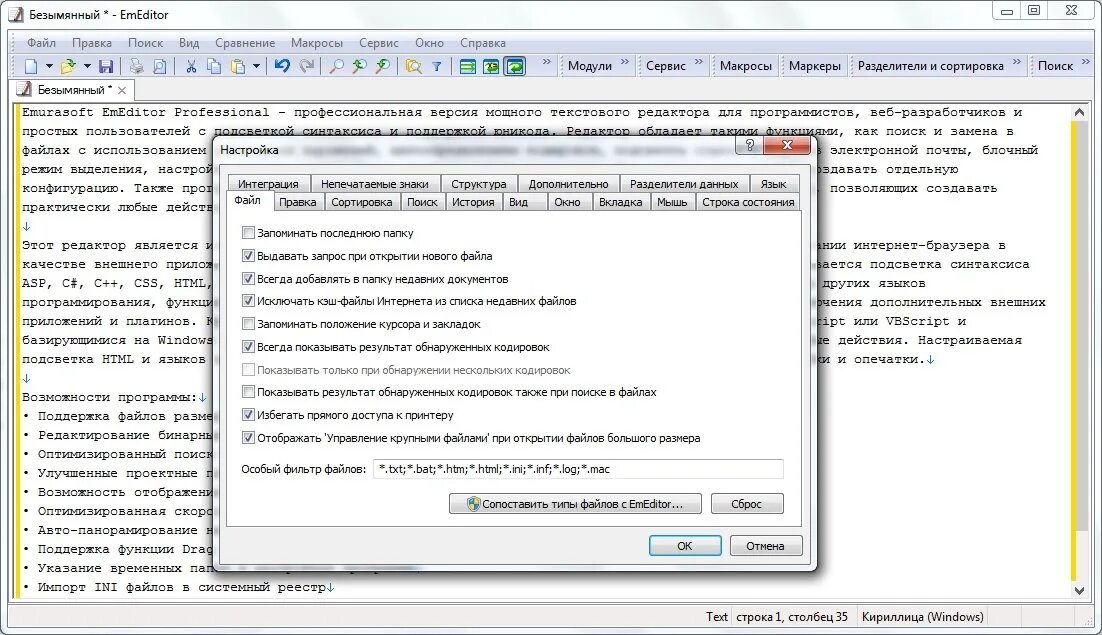Undo the last edit
This screenshot has width=1102, height=635.
pyautogui.click(x=283, y=66)
